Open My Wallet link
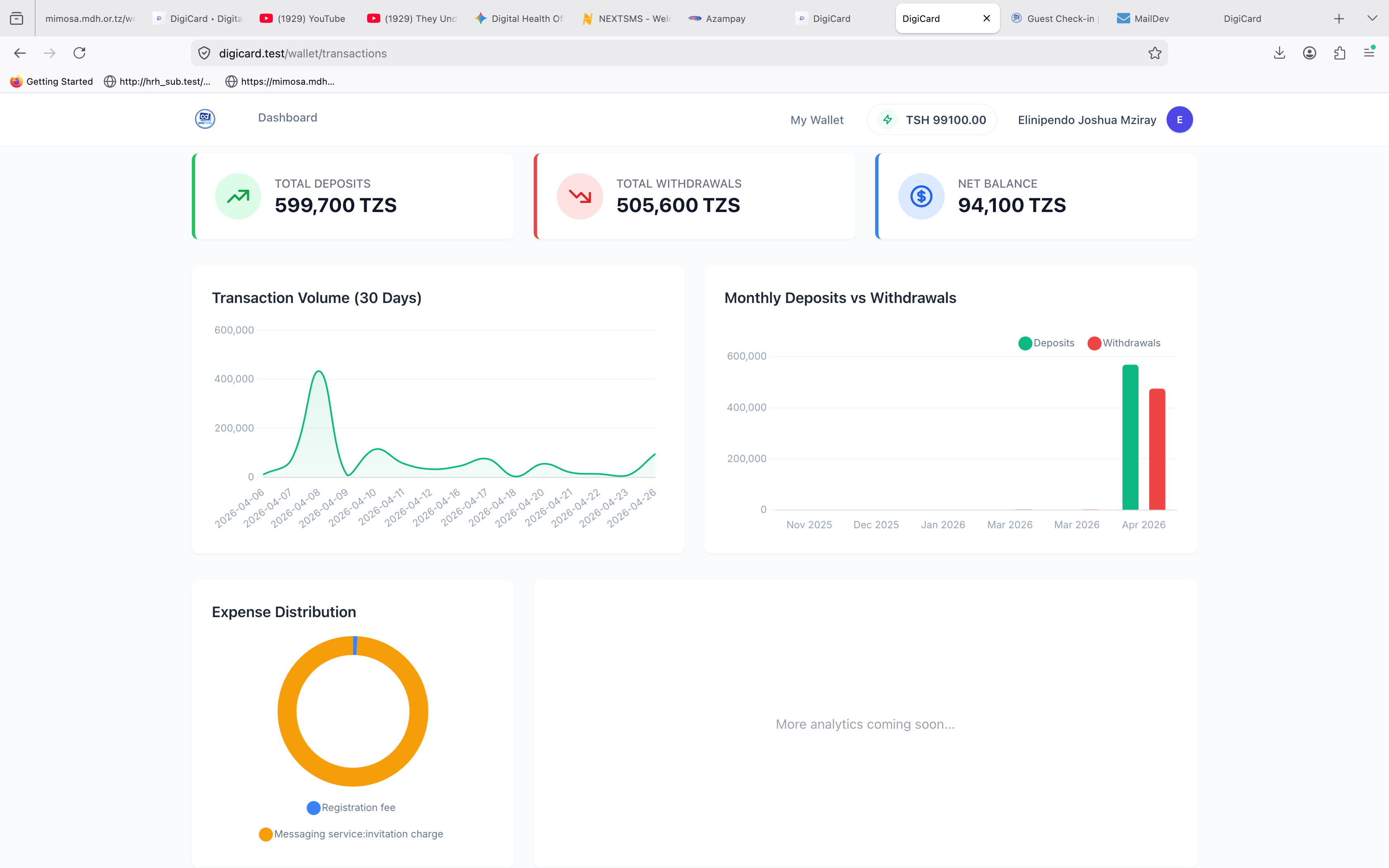The width and height of the screenshot is (1389, 868). pyautogui.click(x=817, y=120)
